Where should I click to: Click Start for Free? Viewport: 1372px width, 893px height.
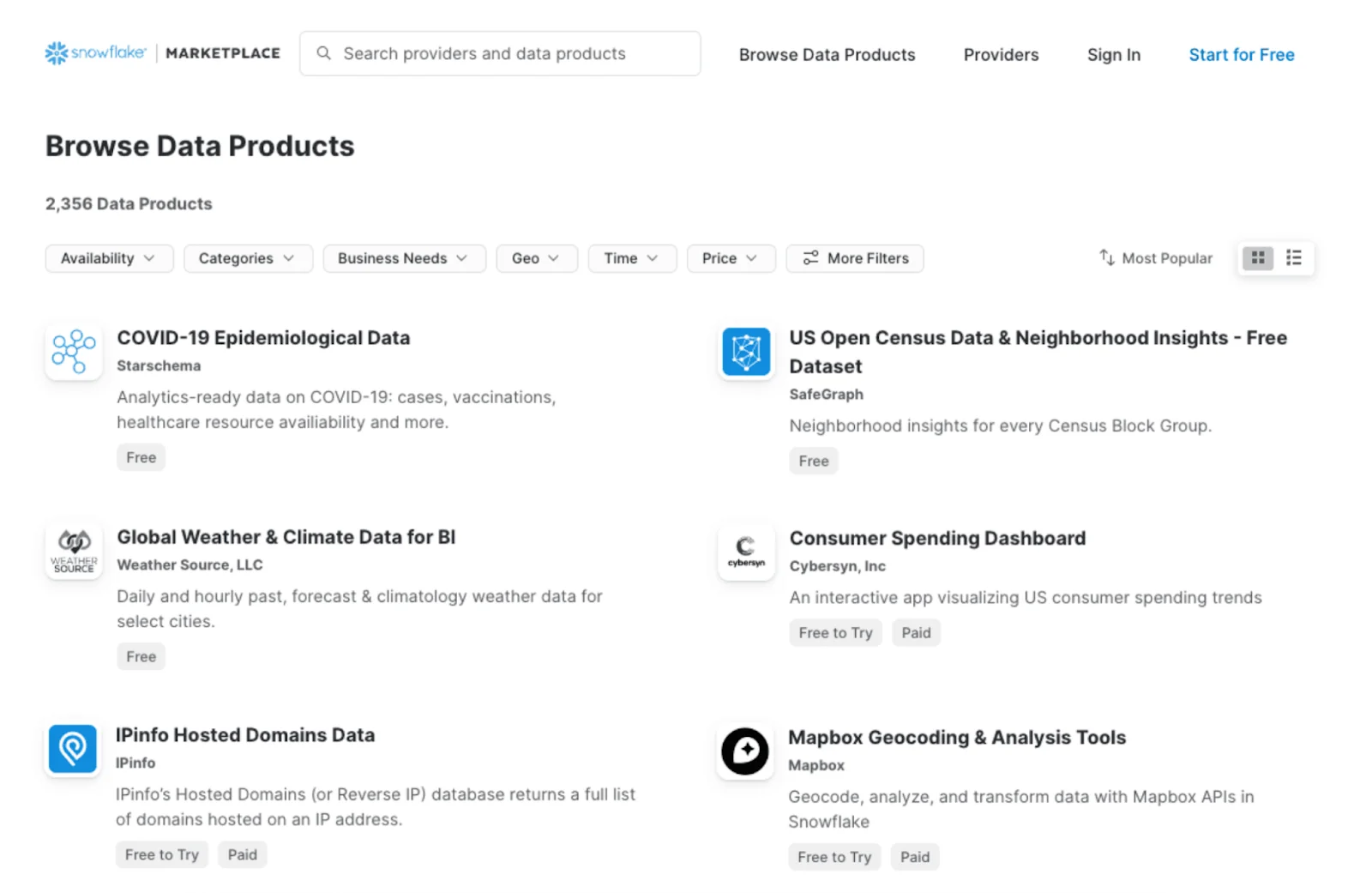1241,54
